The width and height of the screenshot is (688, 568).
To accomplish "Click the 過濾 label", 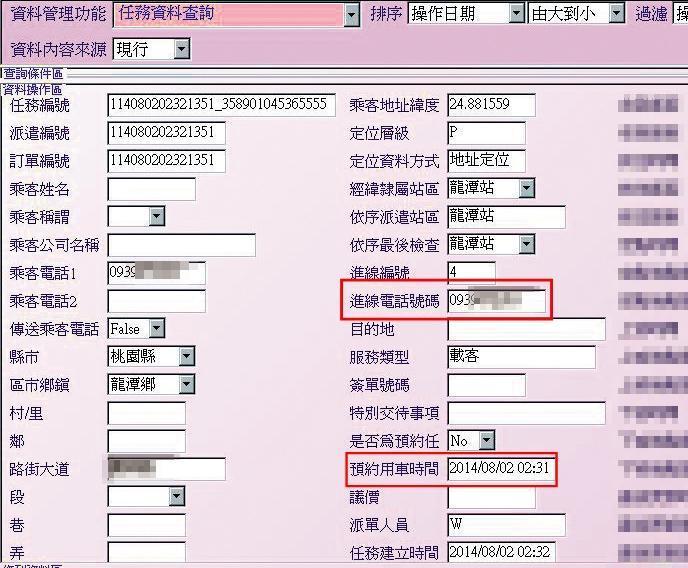I will 651,14.
